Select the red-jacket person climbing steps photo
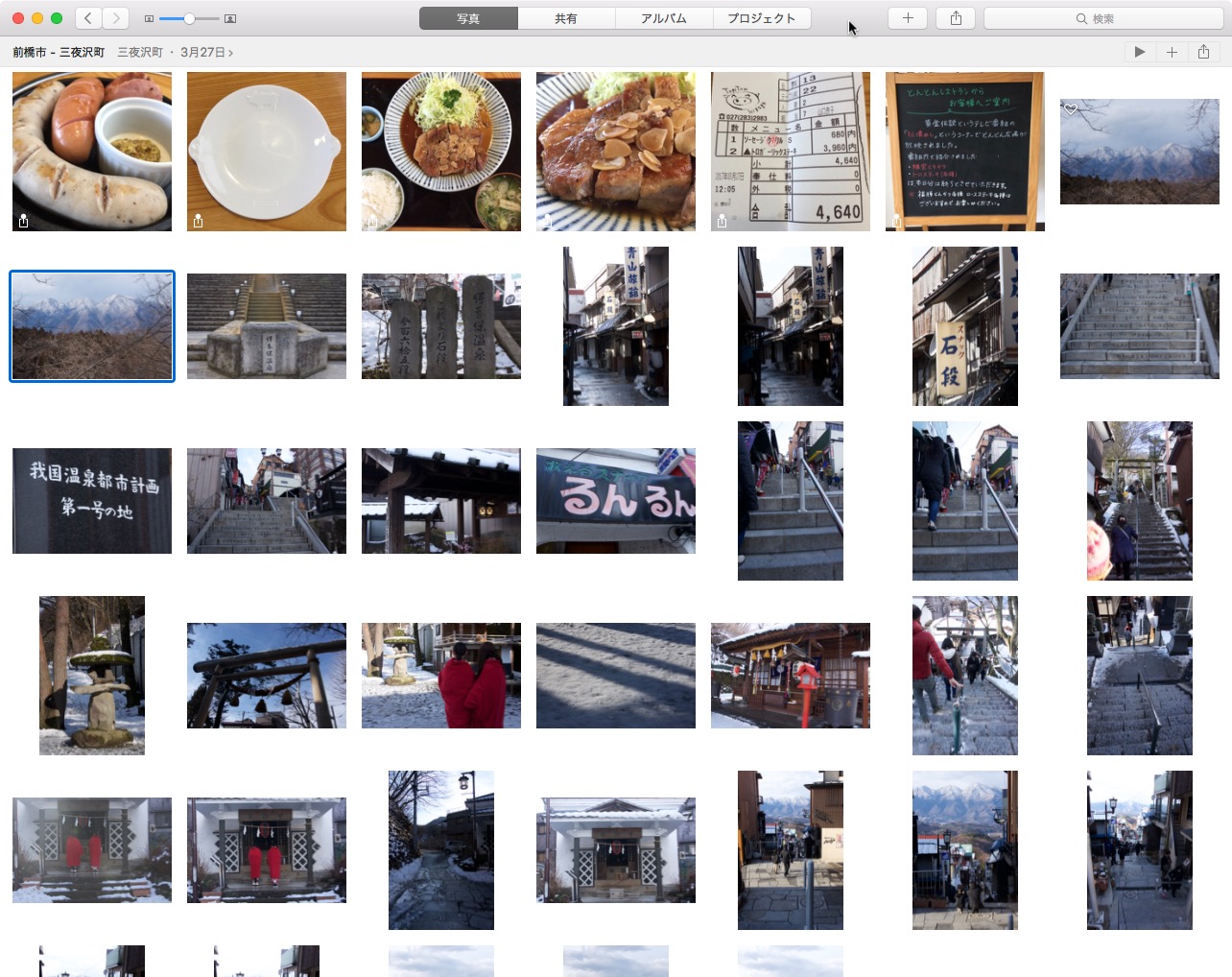 965,676
